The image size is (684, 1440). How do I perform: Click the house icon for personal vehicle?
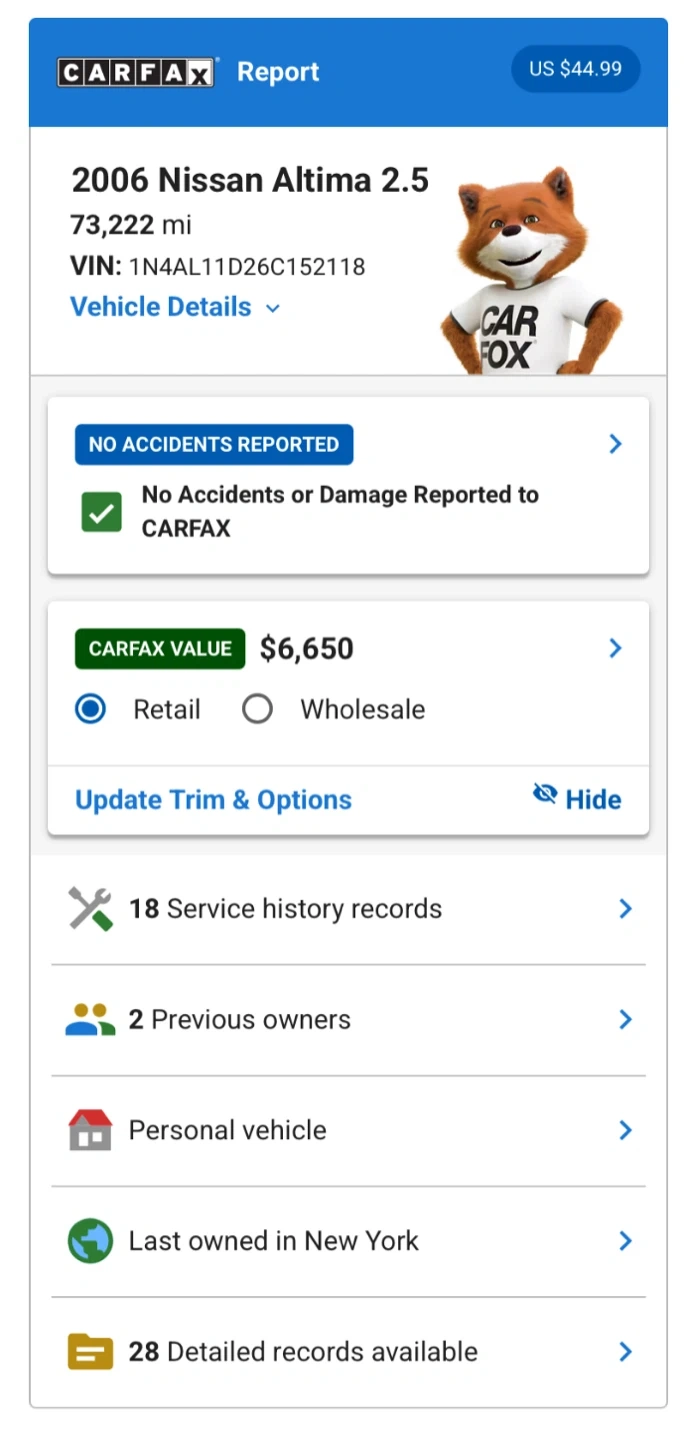click(90, 1130)
